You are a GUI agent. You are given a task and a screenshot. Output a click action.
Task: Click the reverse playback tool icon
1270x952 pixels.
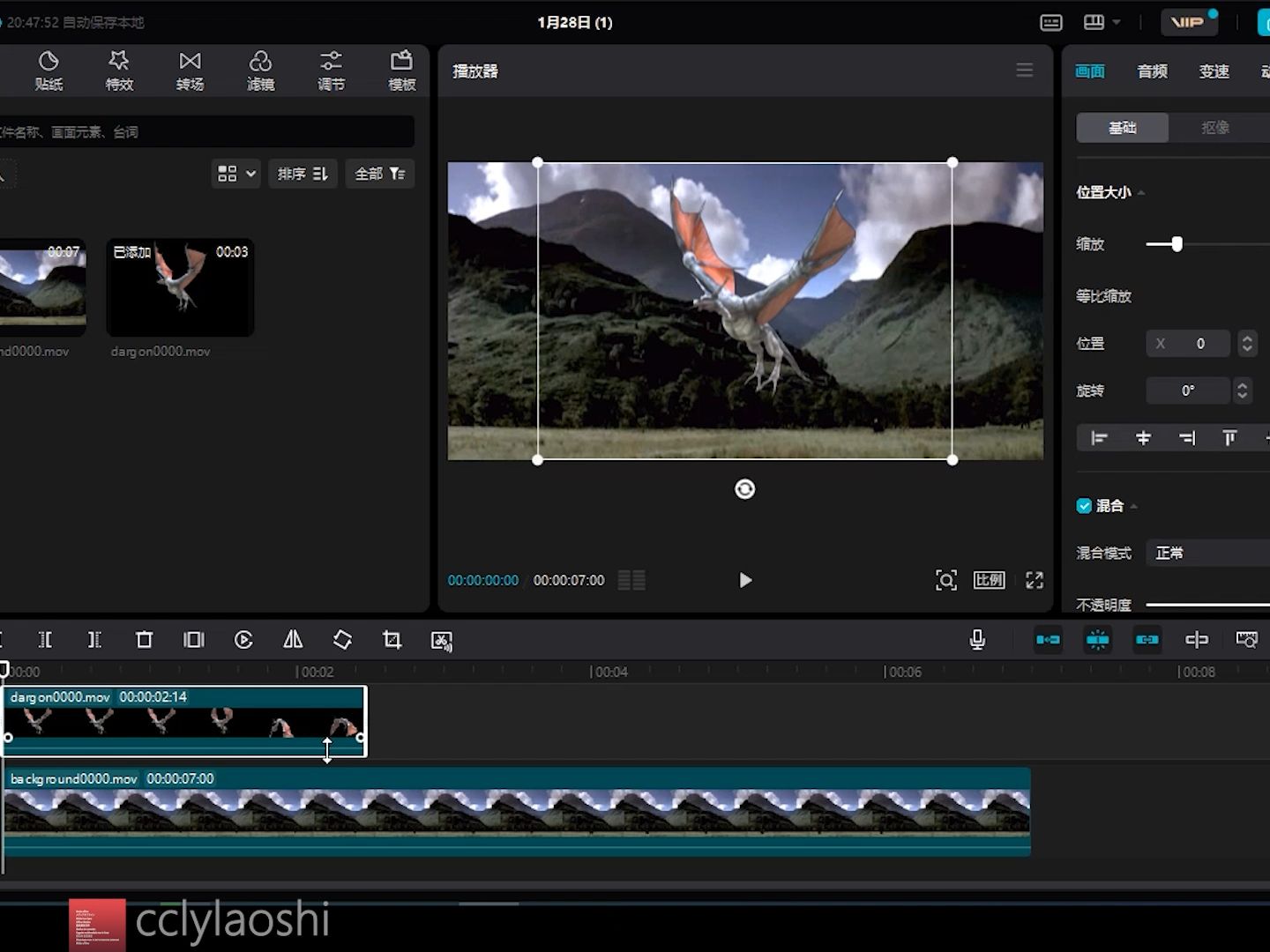[243, 640]
